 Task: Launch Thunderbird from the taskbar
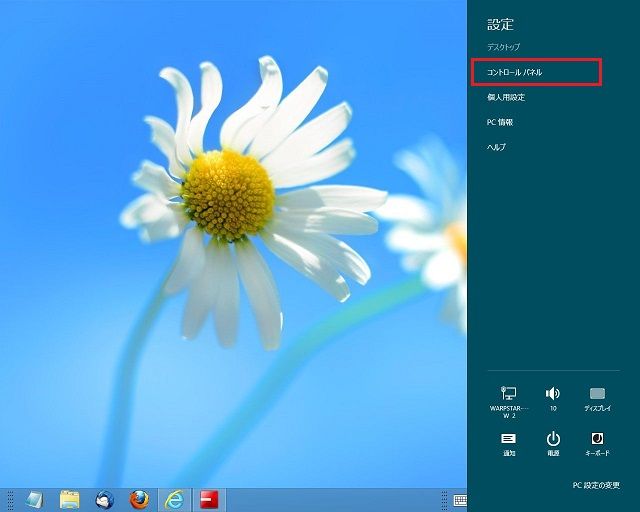tap(105, 500)
